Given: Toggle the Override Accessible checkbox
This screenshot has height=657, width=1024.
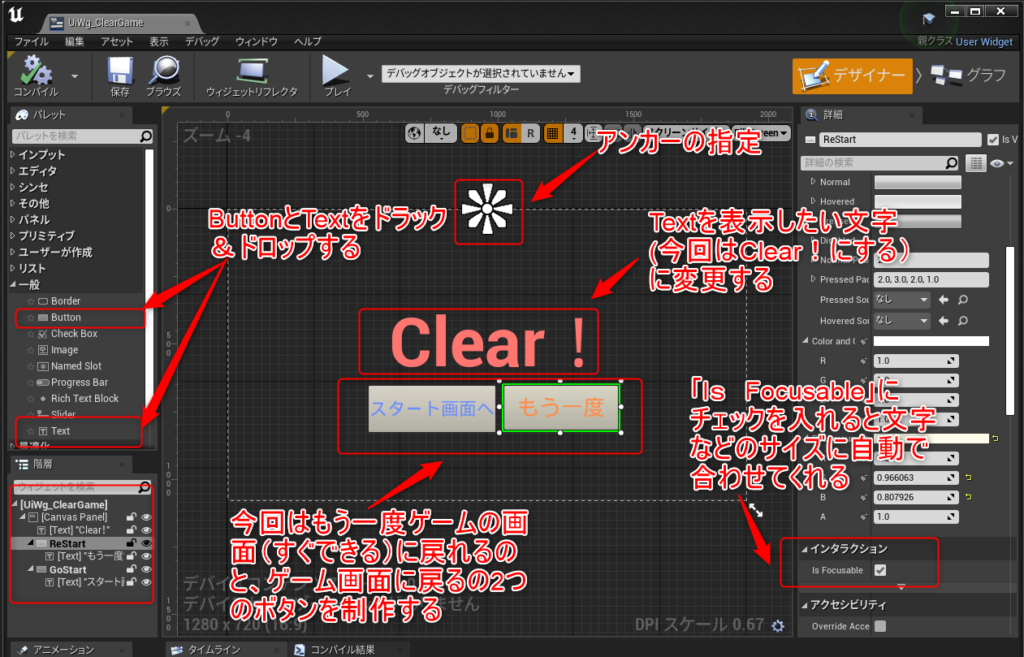Looking at the screenshot, I should click(880, 626).
